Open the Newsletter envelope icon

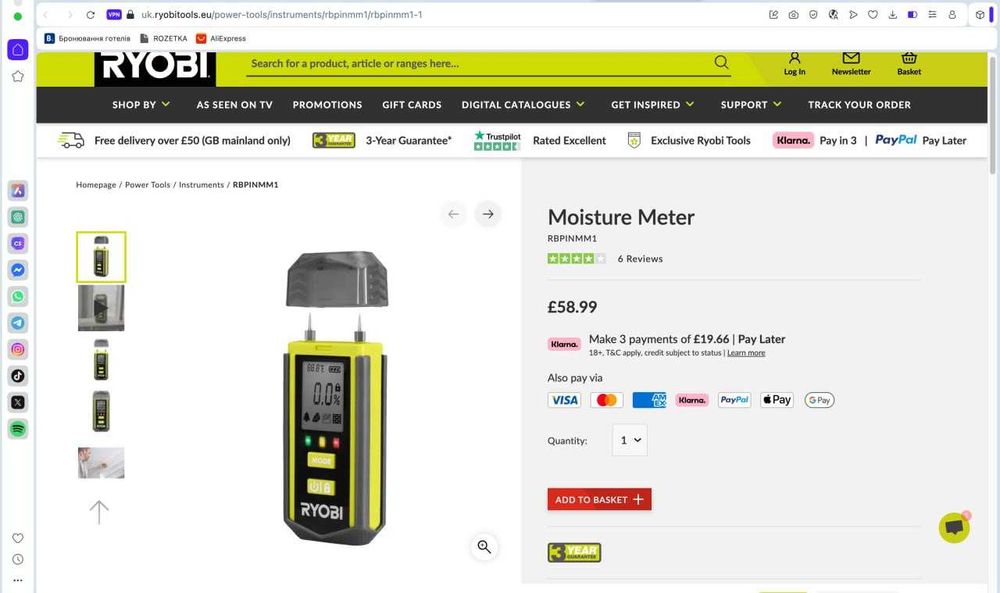tap(851, 58)
